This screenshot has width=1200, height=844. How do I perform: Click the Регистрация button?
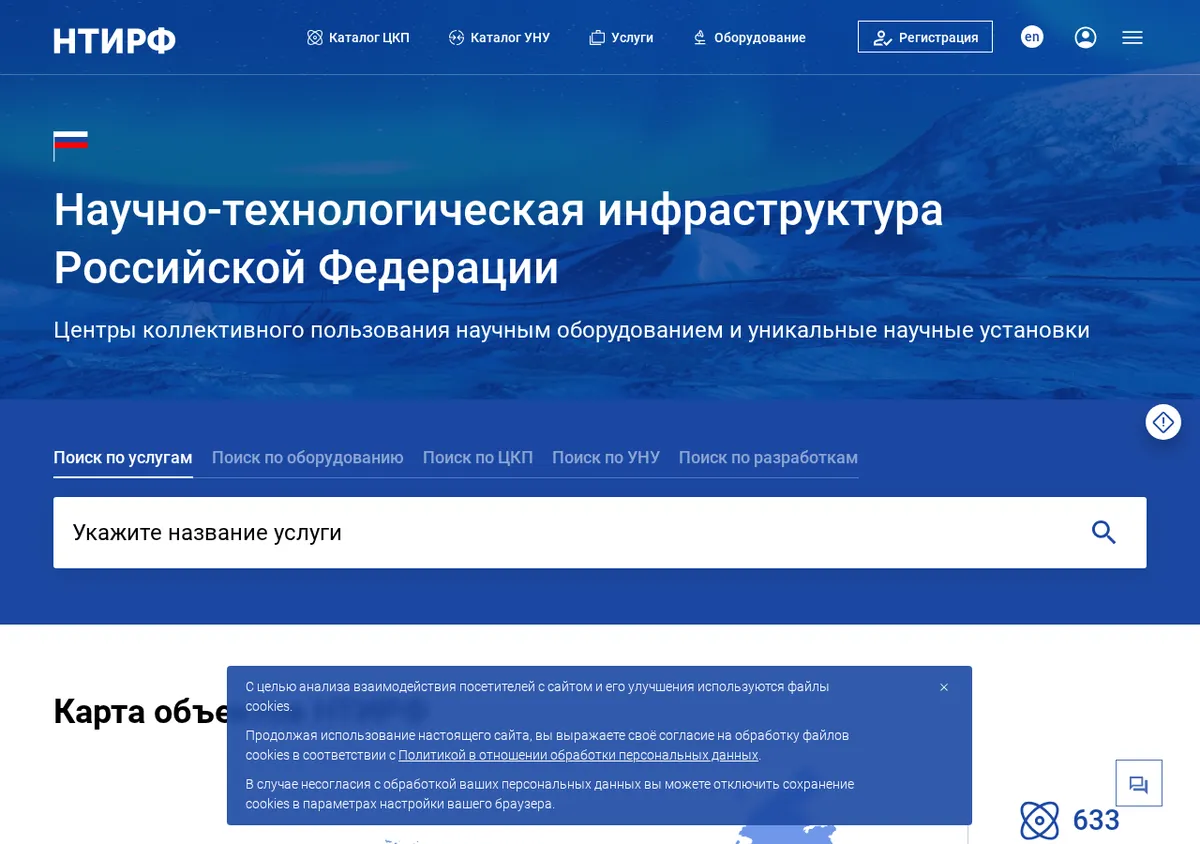pyautogui.click(x=925, y=37)
